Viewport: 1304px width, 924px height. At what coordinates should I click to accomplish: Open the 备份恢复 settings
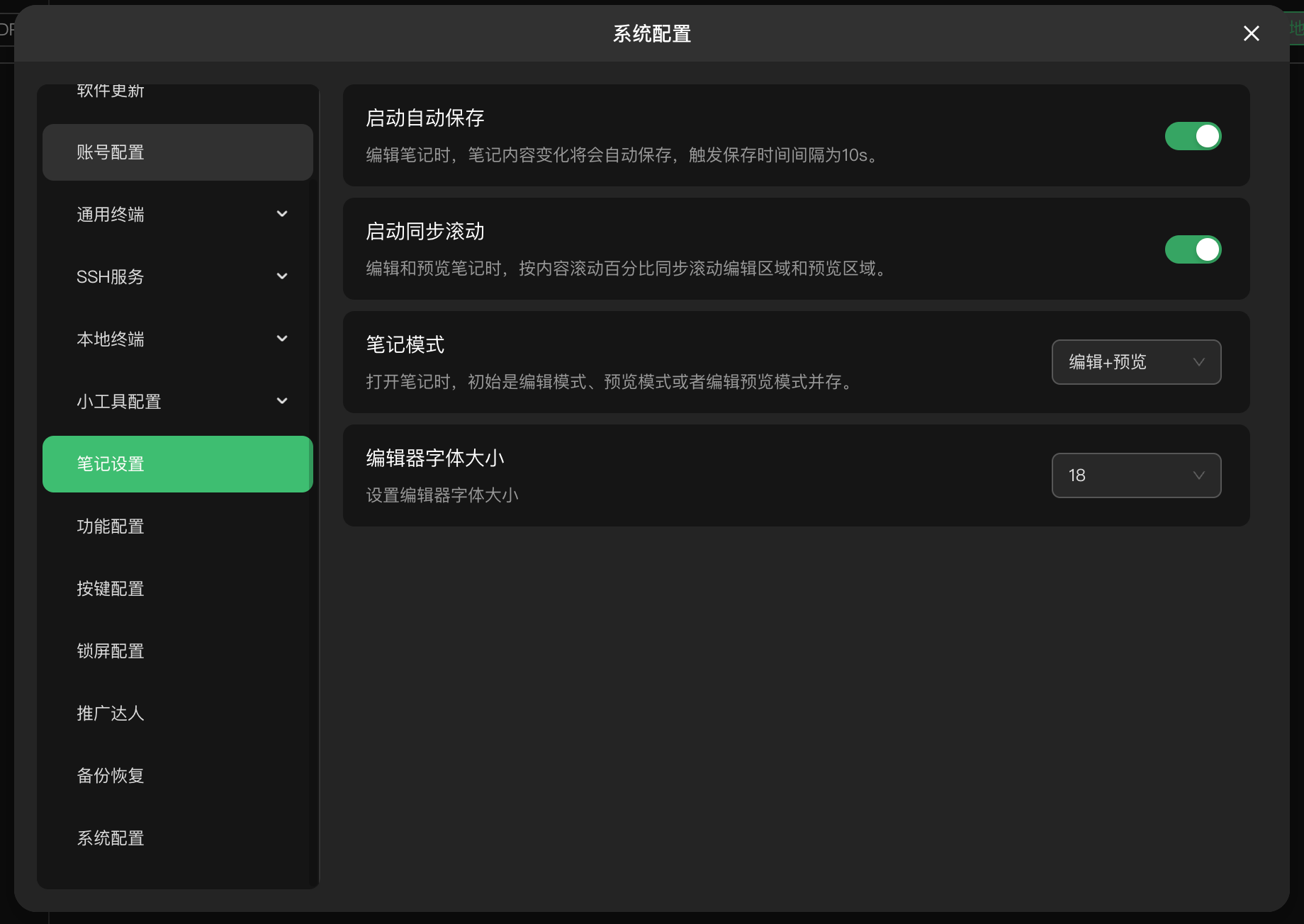pos(177,776)
